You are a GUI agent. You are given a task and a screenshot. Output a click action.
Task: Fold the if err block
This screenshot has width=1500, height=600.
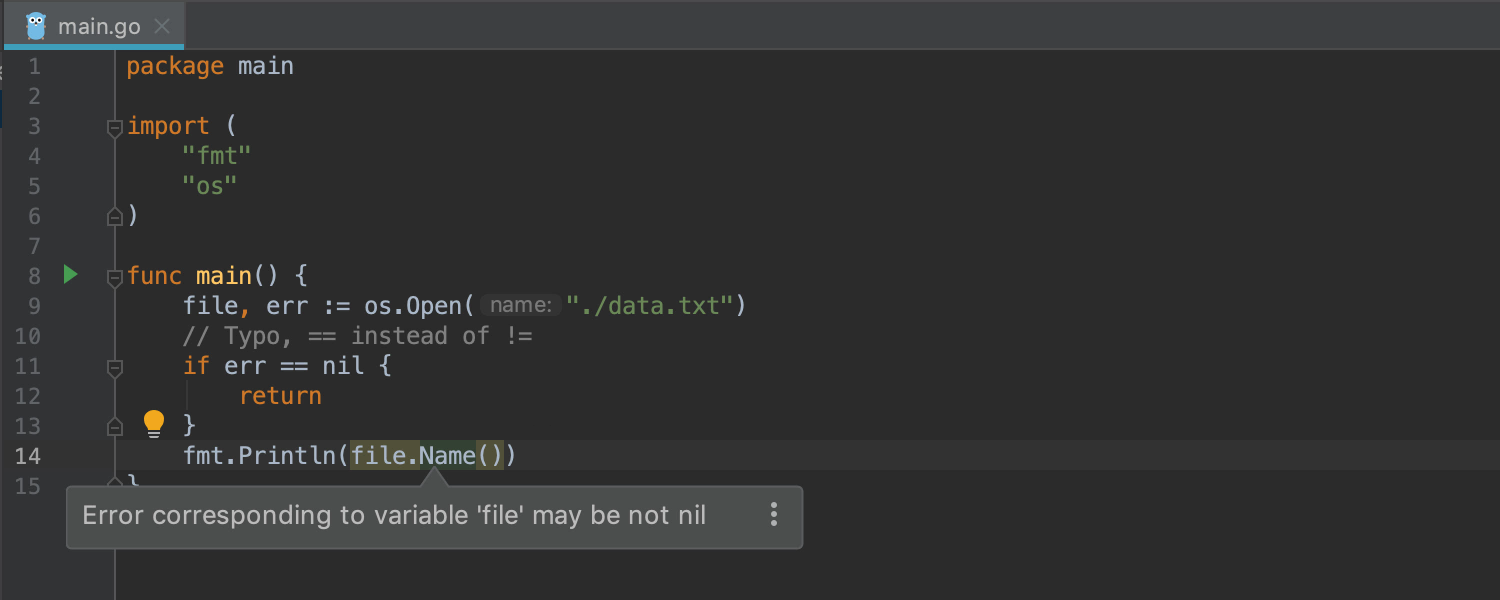(x=115, y=368)
